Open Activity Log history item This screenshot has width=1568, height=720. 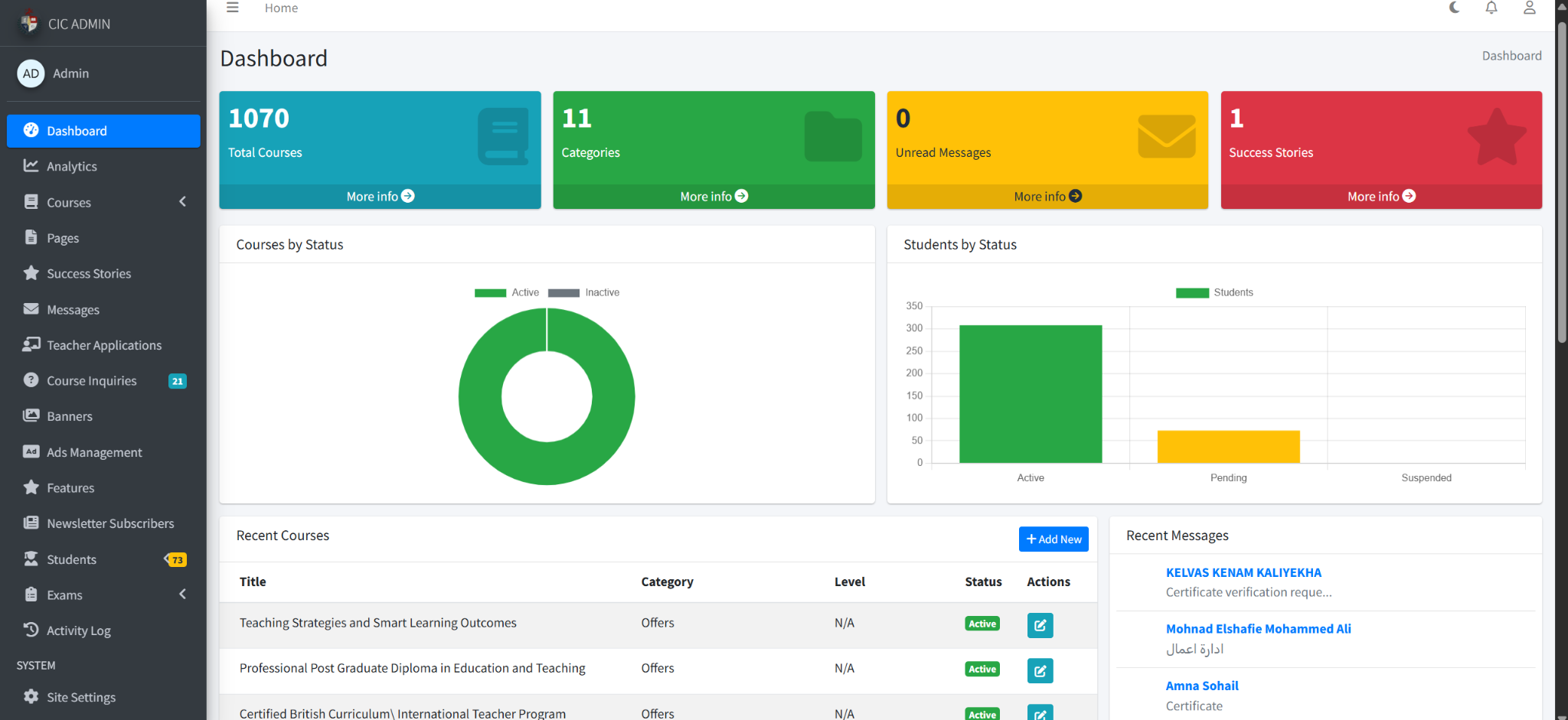78,630
